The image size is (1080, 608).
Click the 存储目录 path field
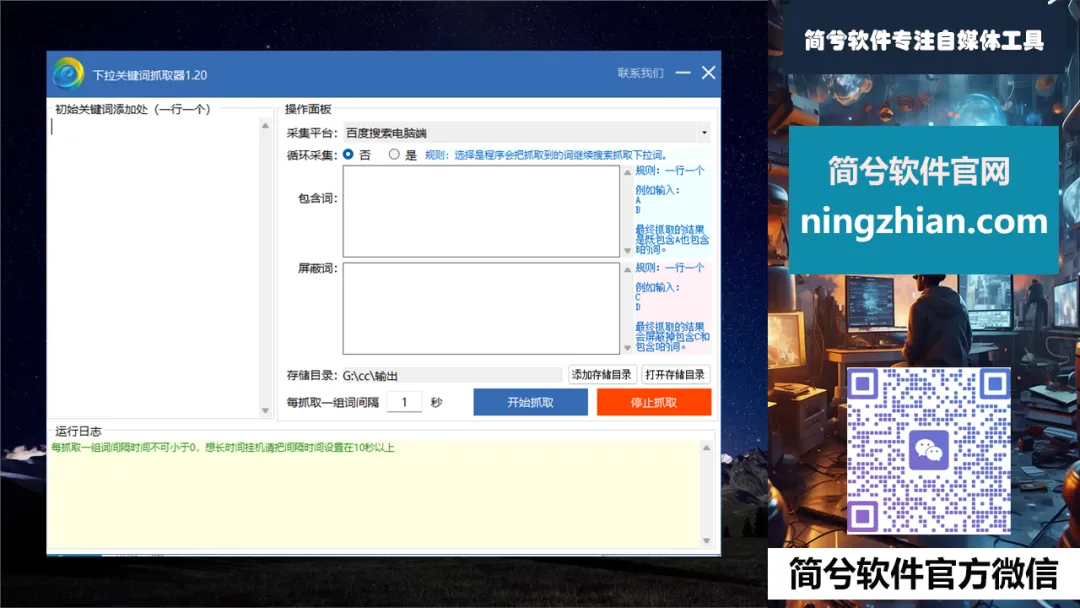tap(452, 375)
